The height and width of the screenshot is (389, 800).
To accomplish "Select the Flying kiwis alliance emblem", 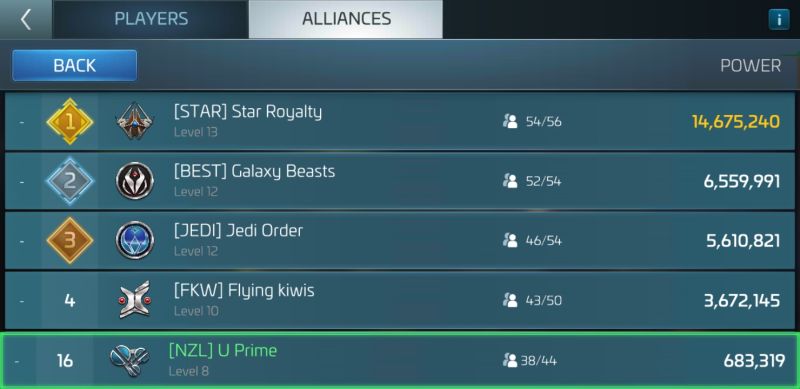I will point(135,300).
